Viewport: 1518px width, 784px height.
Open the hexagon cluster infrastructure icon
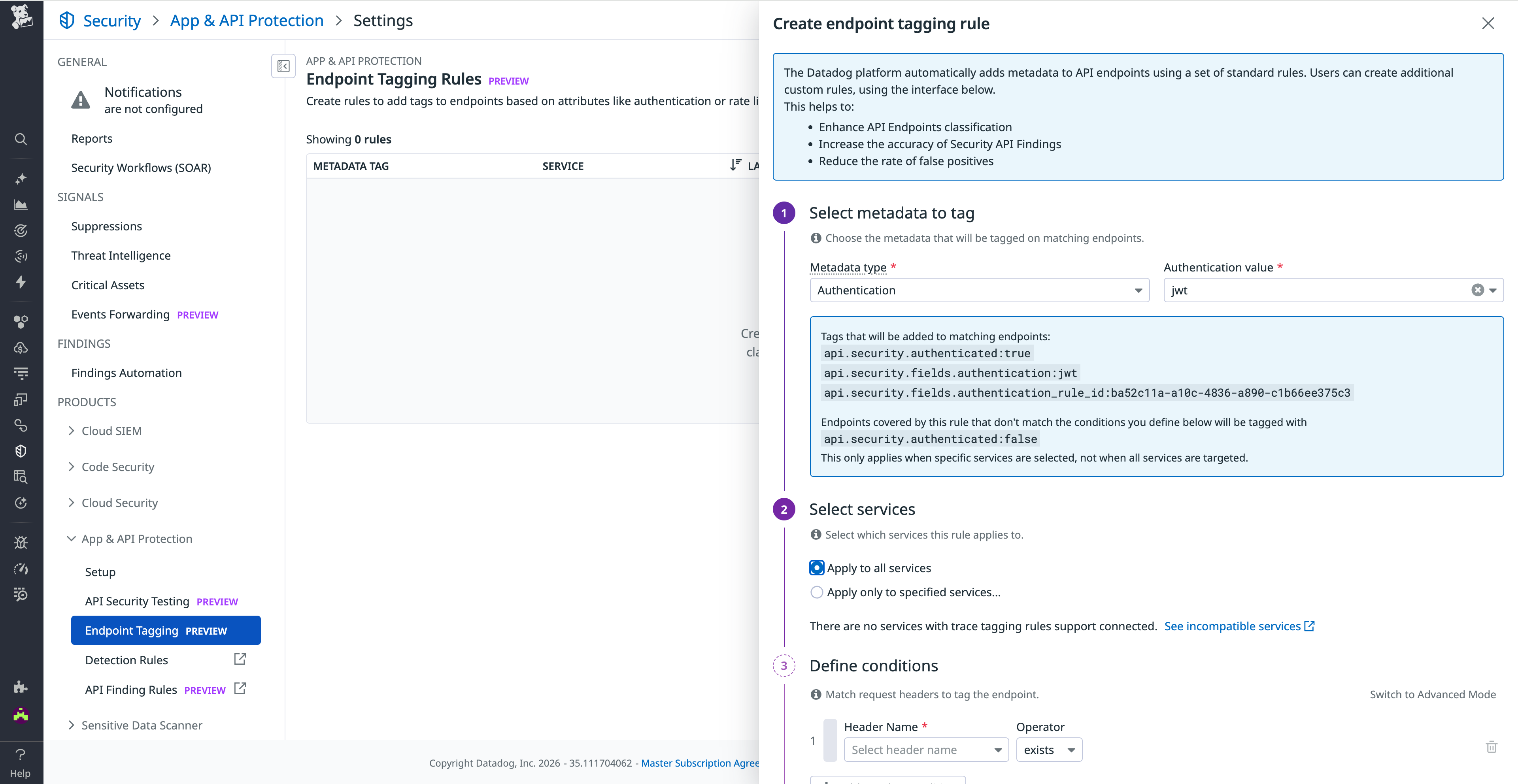click(x=21, y=322)
